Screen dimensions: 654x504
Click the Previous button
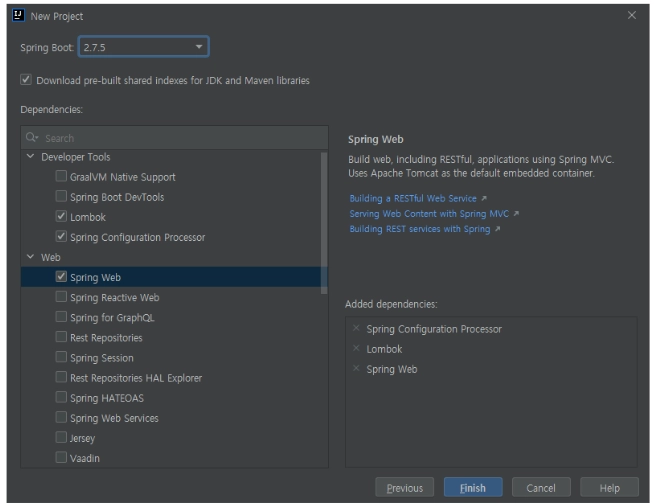click(405, 487)
